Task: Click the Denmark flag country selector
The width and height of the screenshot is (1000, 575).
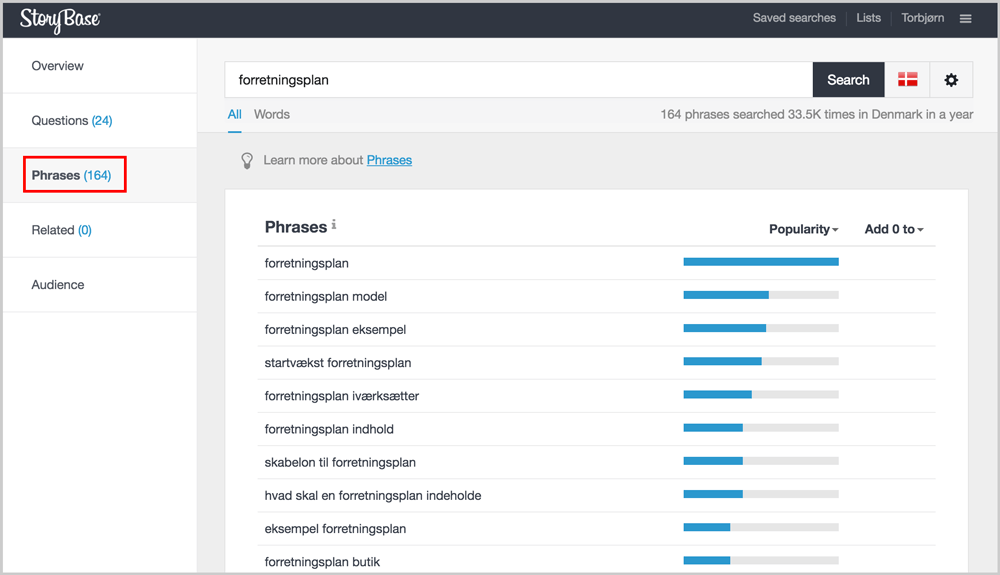Action: (907, 80)
